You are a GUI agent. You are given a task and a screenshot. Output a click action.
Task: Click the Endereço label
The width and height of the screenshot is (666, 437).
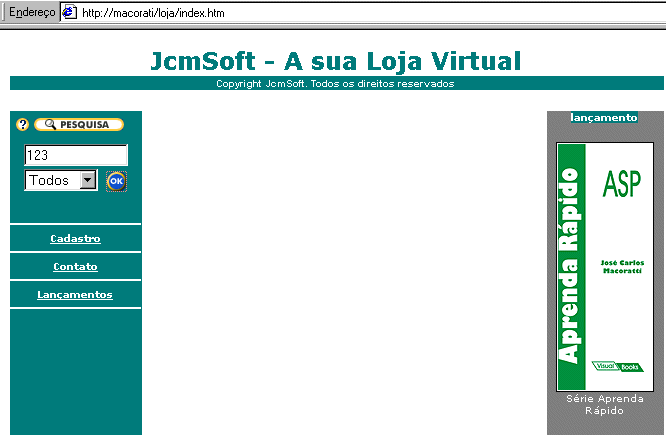[x=32, y=12]
